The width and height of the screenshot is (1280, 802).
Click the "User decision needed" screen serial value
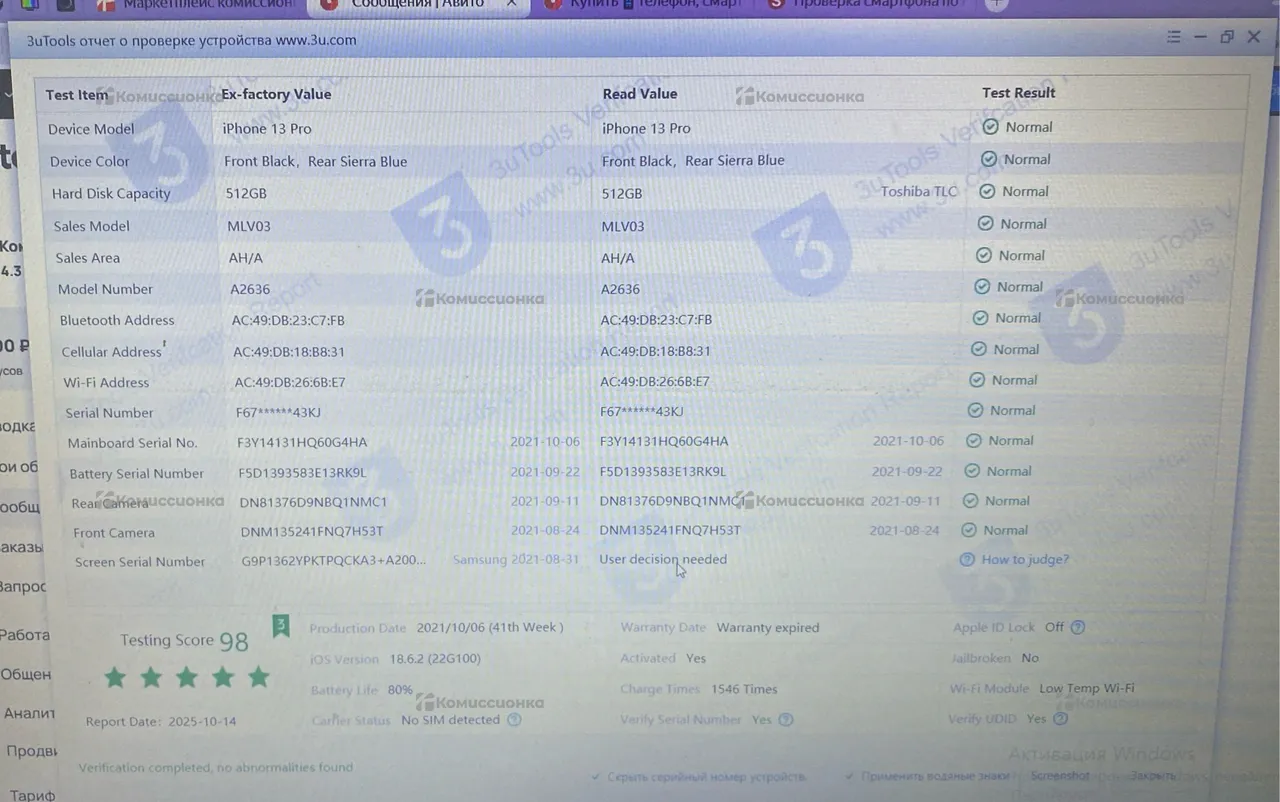pyautogui.click(x=662, y=560)
